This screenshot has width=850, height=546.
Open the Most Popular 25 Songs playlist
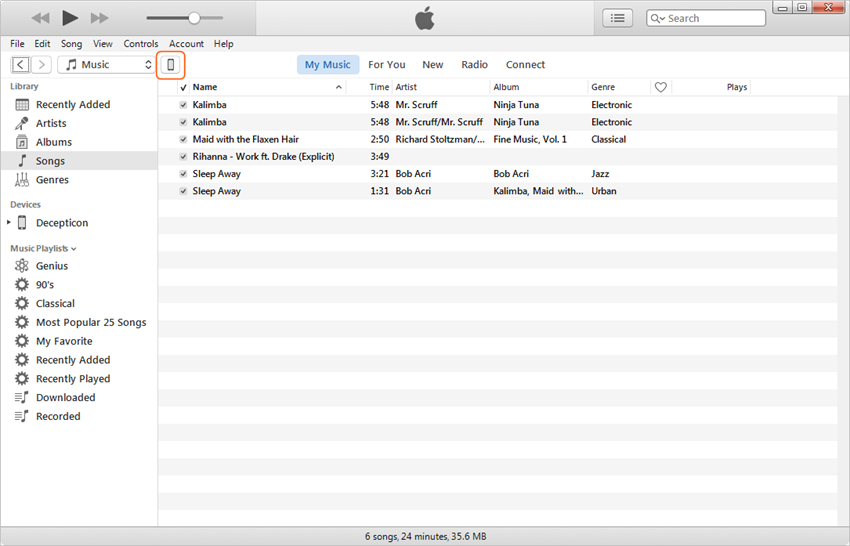coord(91,322)
